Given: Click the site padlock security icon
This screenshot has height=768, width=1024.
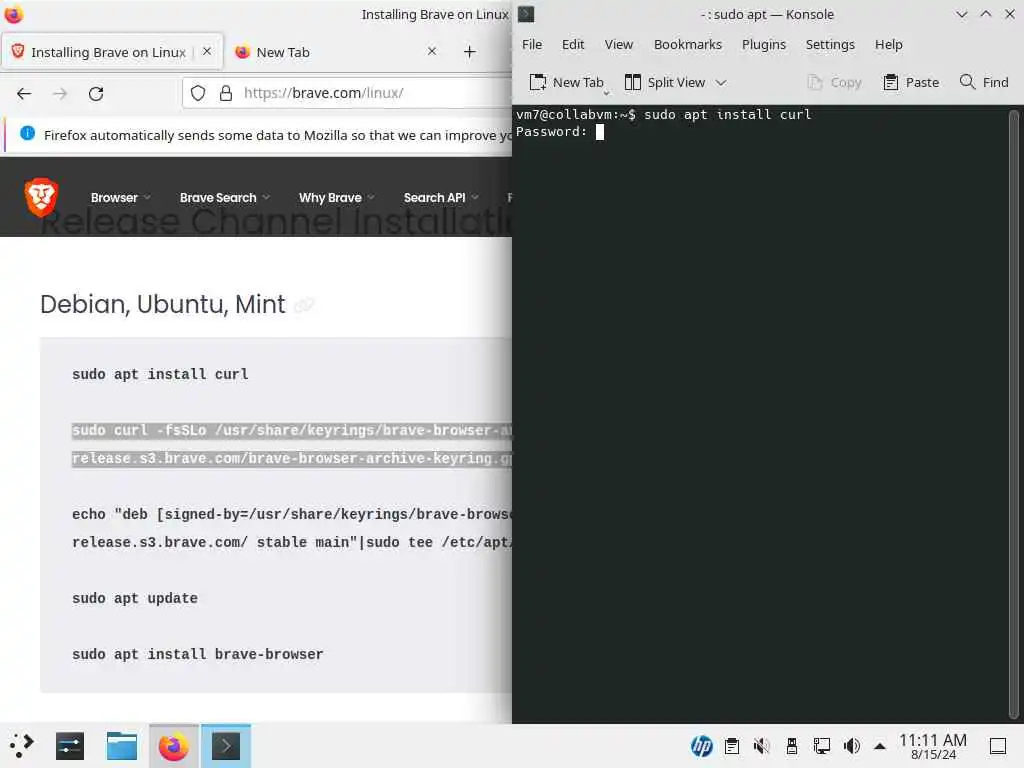Looking at the screenshot, I should (226, 93).
